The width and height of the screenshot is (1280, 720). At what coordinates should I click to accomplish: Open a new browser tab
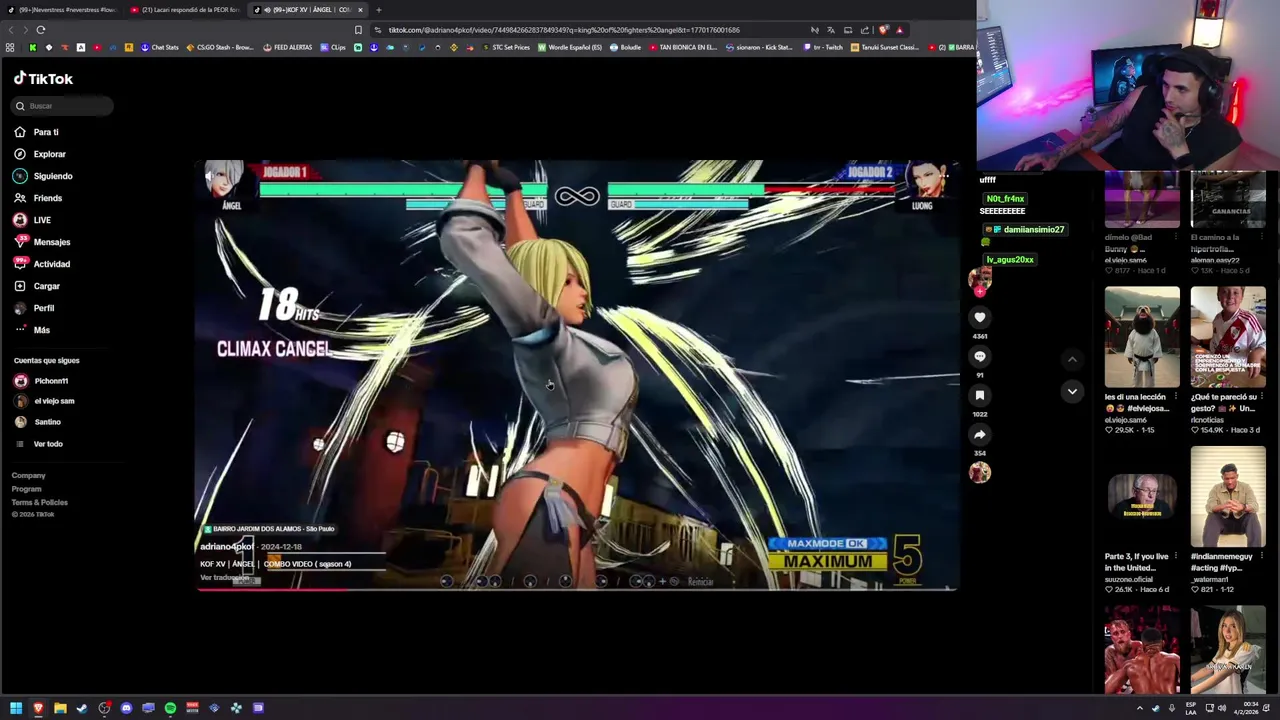tap(378, 10)
